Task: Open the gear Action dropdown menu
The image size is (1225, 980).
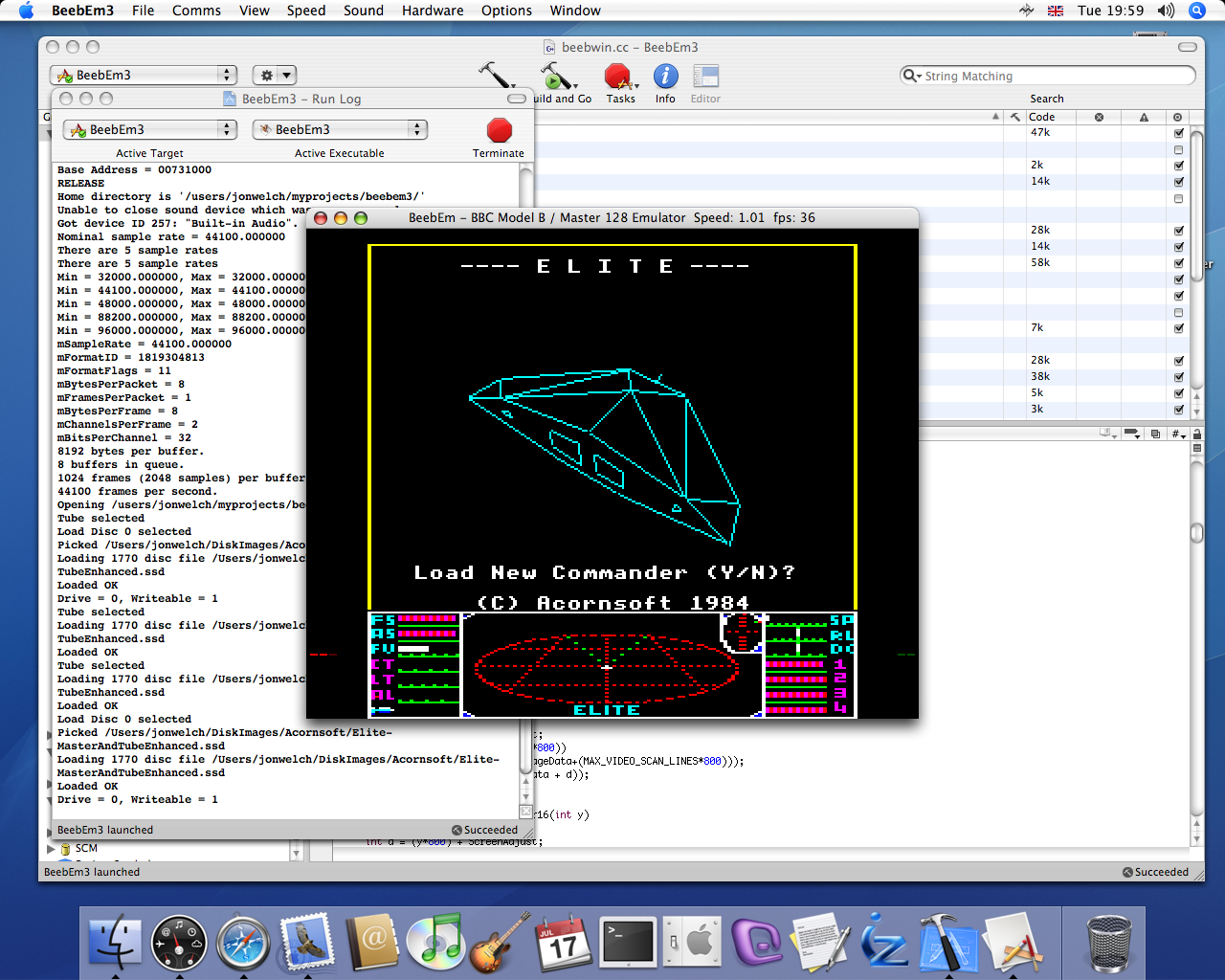Action: click(x=274, y=75)
